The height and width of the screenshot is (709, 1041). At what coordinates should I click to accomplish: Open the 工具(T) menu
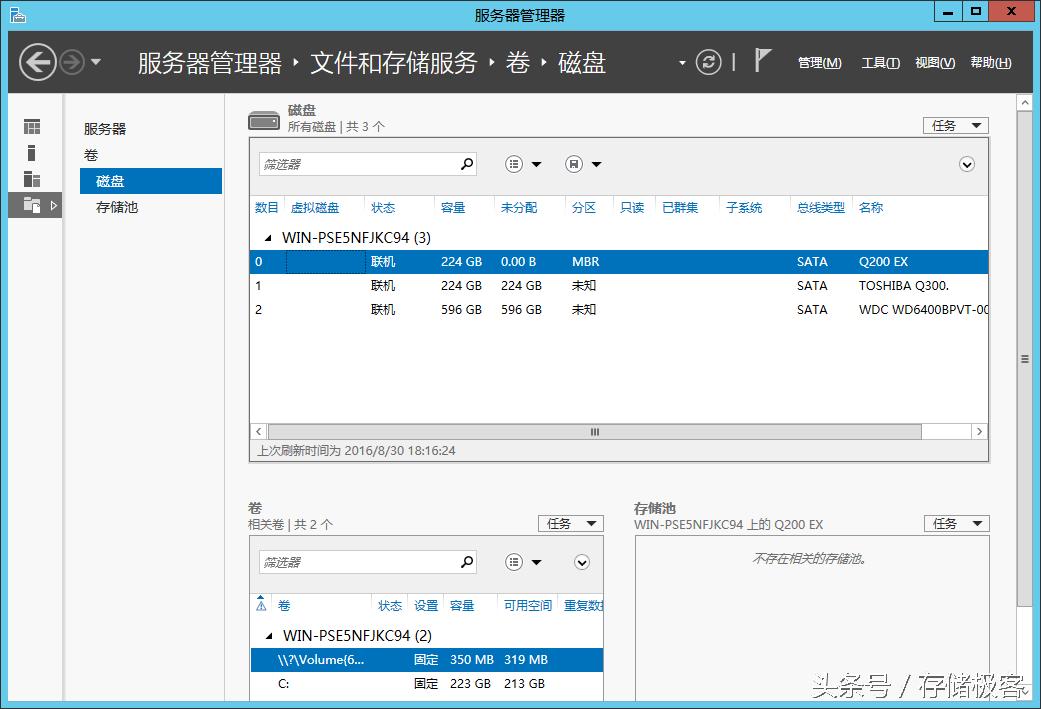point(879,62)
